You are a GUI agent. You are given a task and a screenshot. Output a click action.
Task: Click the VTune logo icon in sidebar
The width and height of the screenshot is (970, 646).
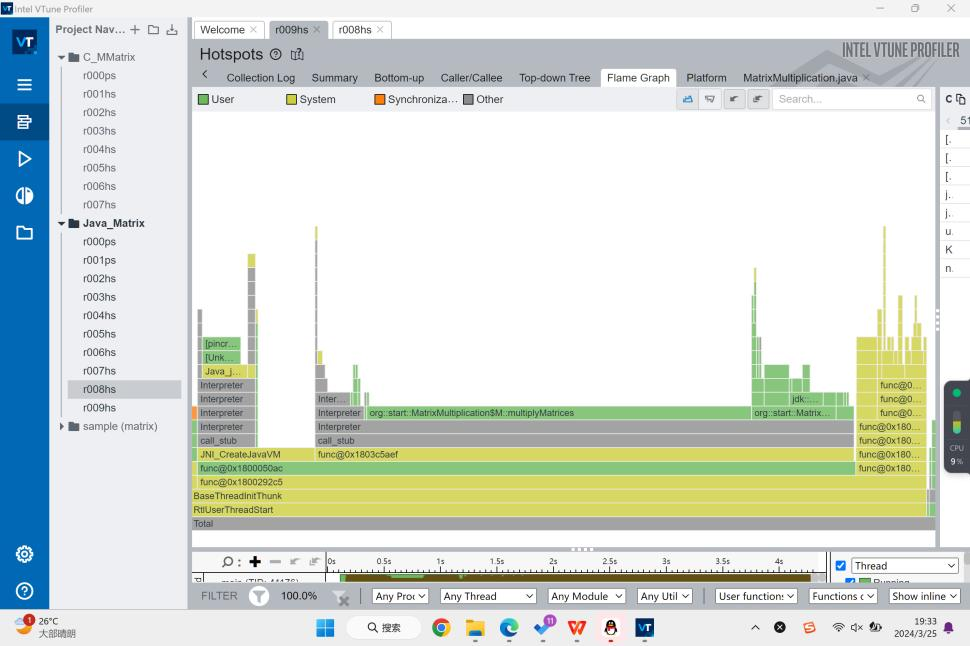24,41
